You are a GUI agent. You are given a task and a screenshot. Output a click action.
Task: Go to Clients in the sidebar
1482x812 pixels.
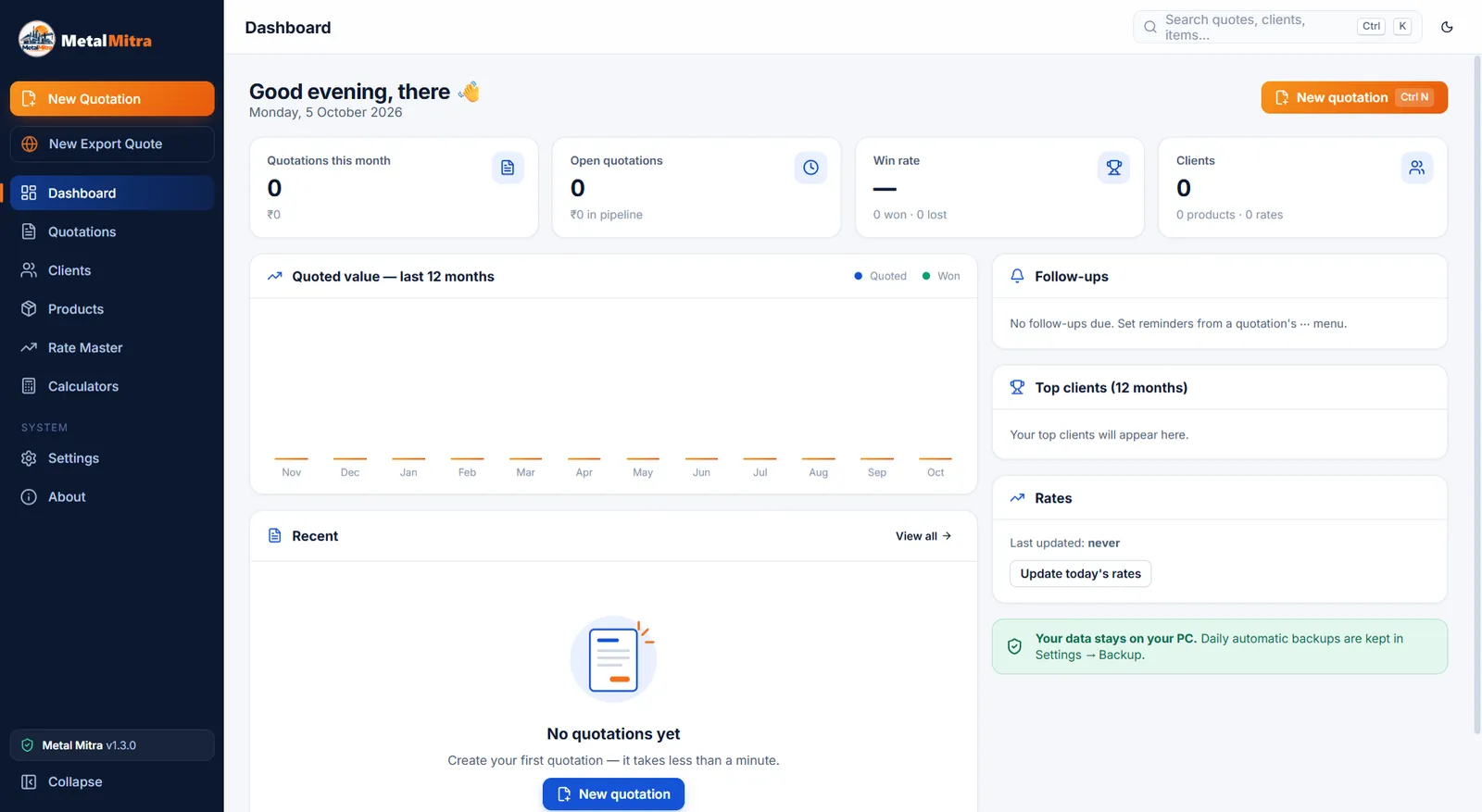tap(112, 270)
